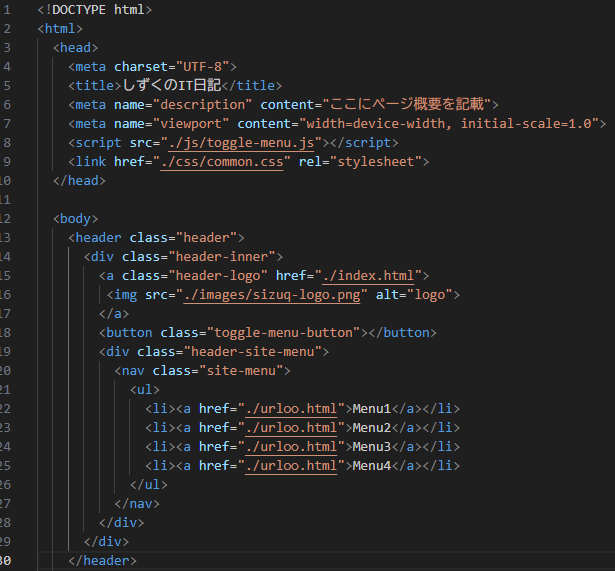Click the ./urloo.html link for Menu4
Viewport: 615px width, 571px height.
coord(291,466)
